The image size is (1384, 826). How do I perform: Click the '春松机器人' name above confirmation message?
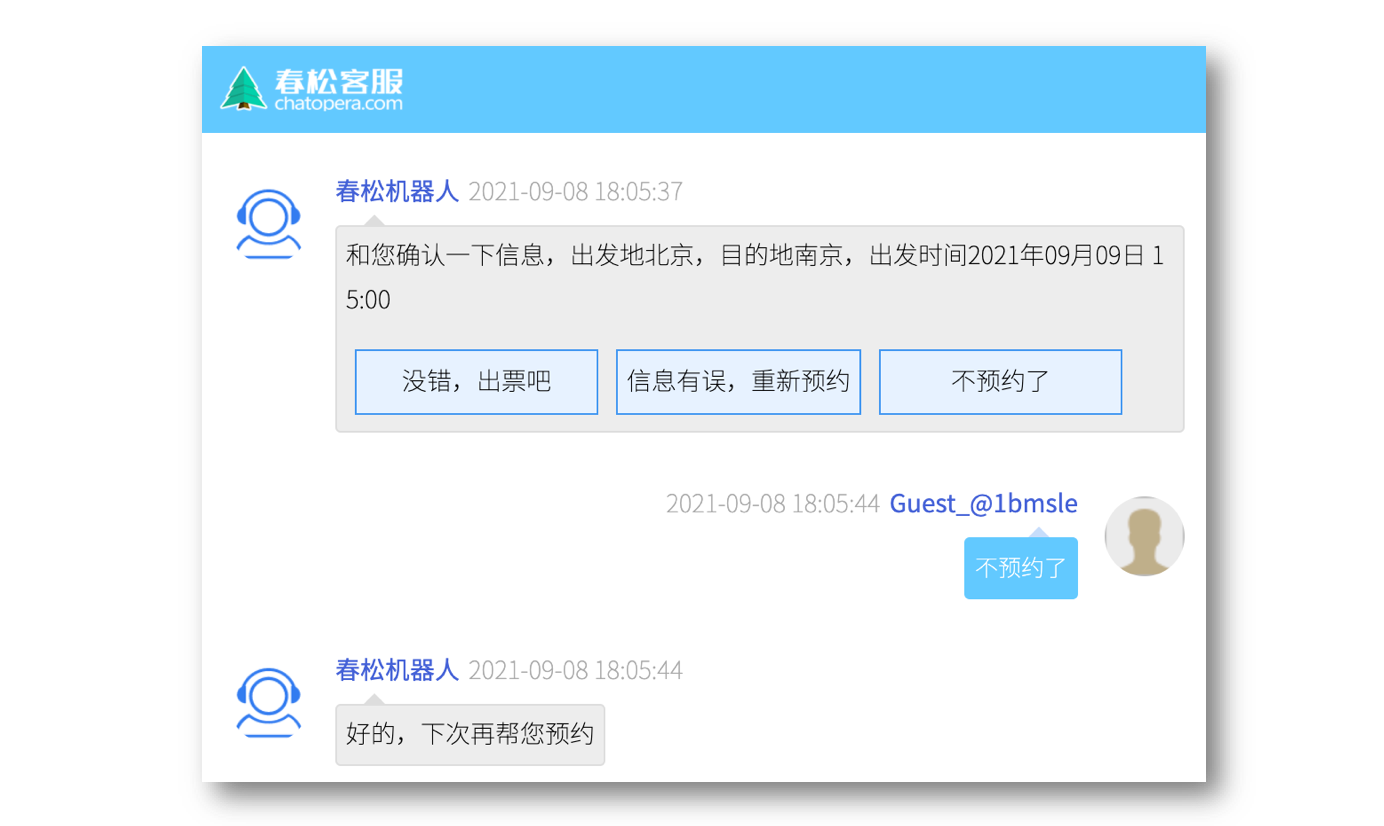397,191
